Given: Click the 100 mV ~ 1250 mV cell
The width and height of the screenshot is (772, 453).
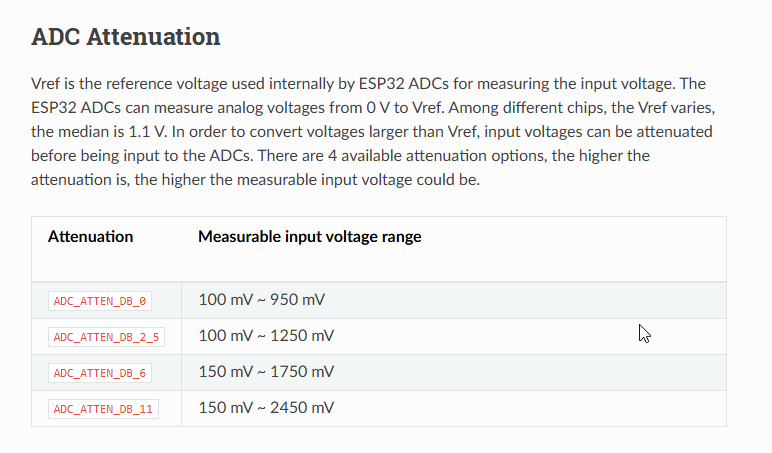Looking at the screenshot, I should tap(453, 336).
